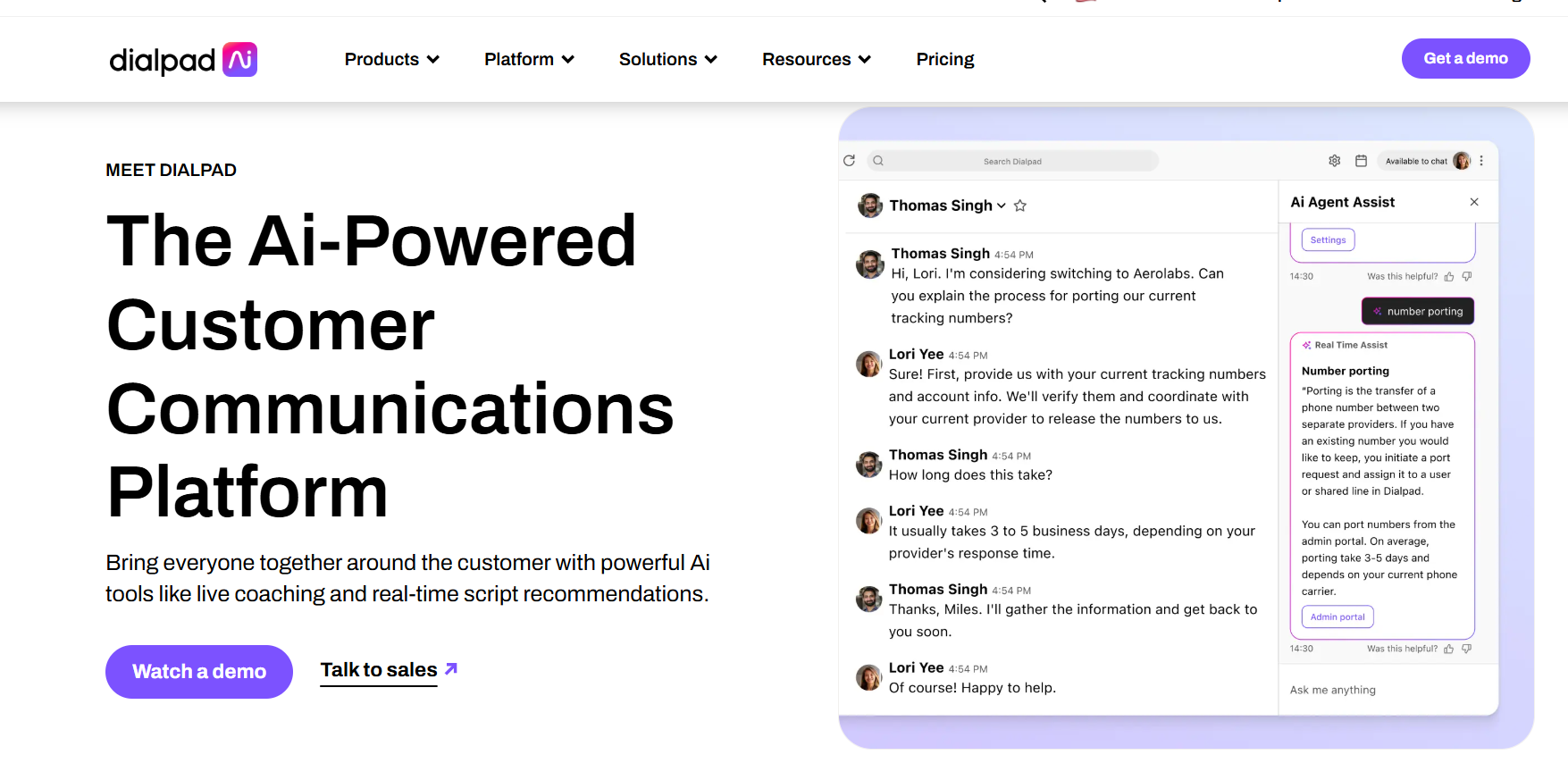Click the Get a demo button
Screen dimensions: 1568x780
[1465, 58]
